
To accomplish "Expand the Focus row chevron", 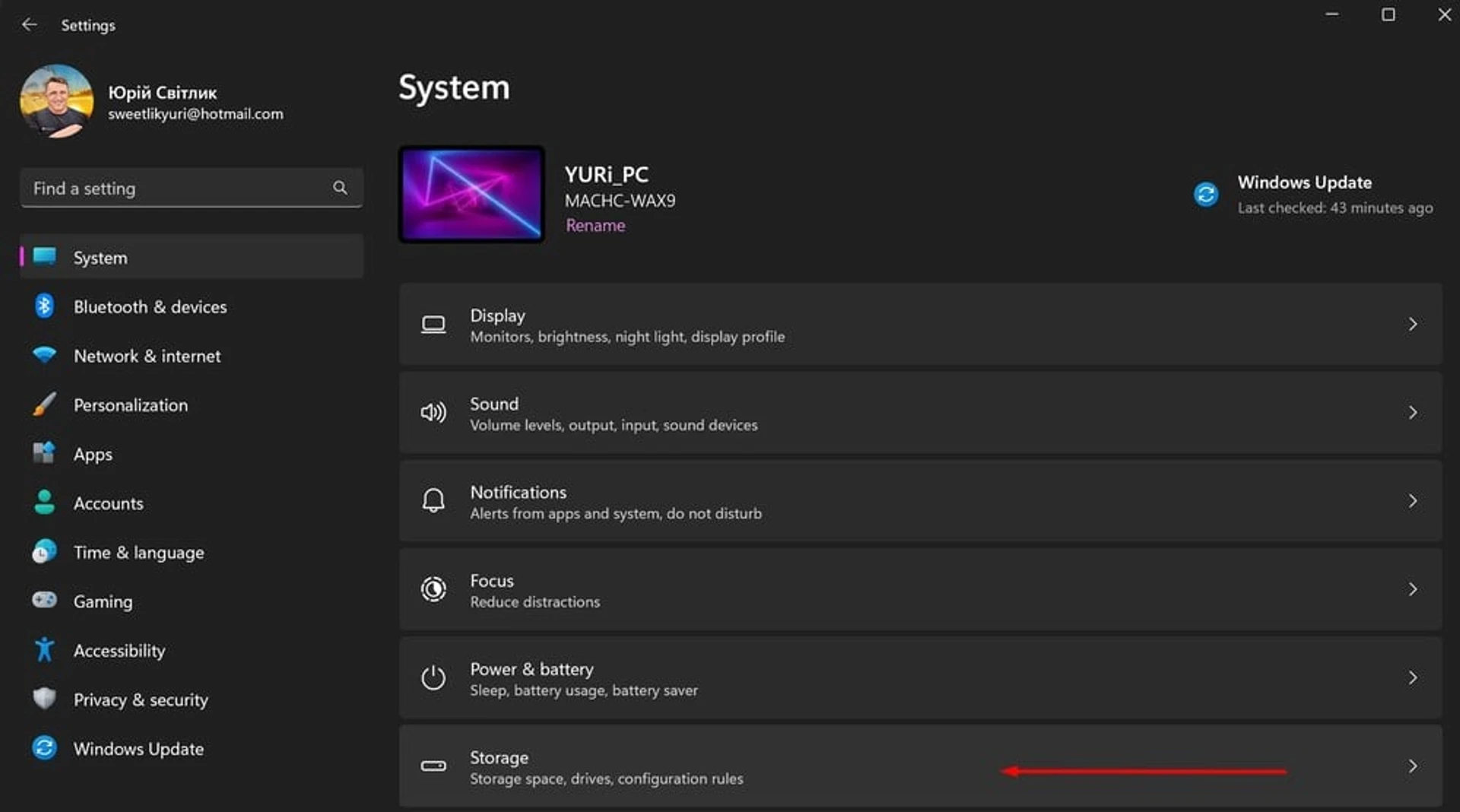I will 1413,589.
